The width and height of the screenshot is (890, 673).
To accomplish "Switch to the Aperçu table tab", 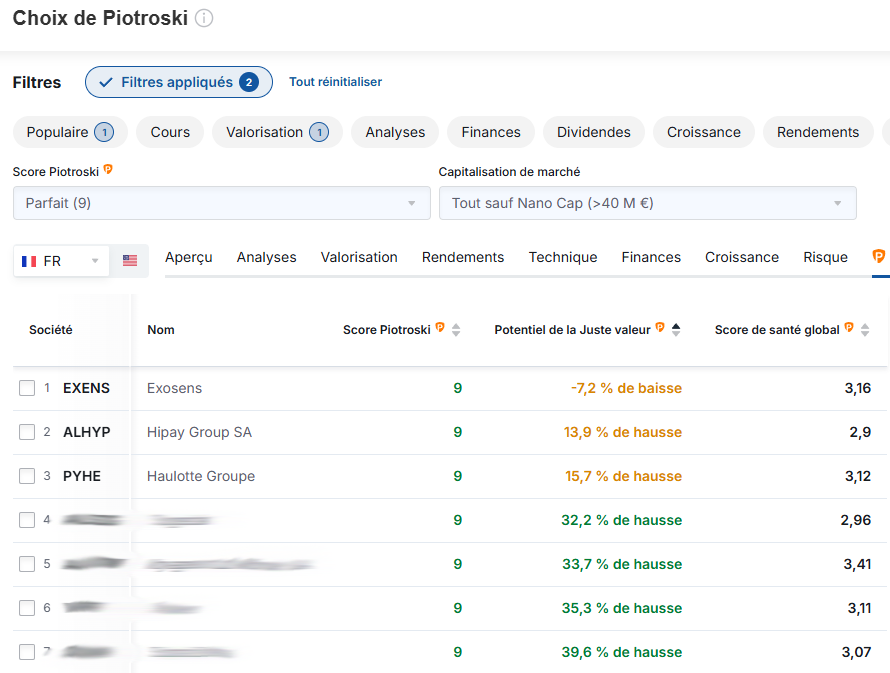I will pos(188,257).
